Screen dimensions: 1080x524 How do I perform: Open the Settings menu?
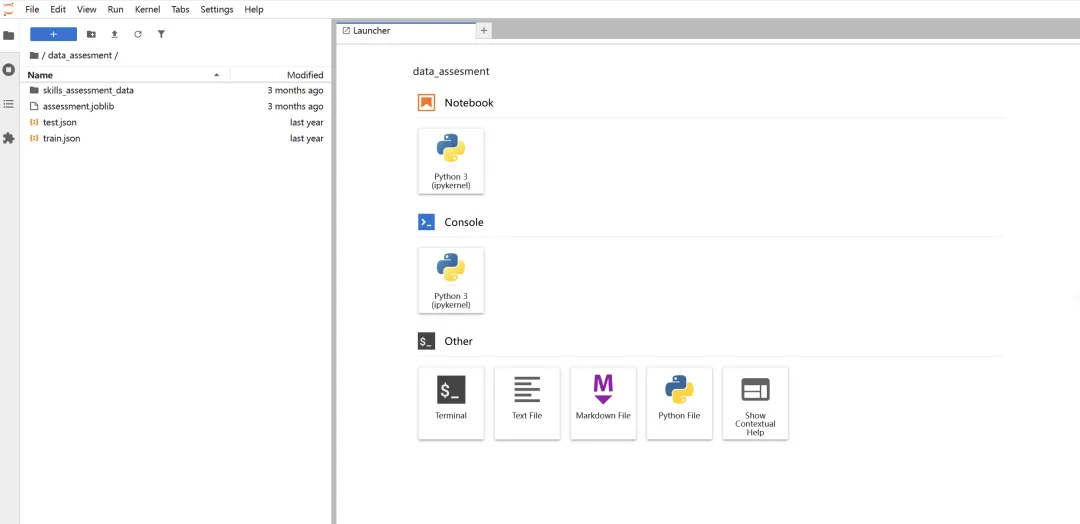(x=217, y=10)
